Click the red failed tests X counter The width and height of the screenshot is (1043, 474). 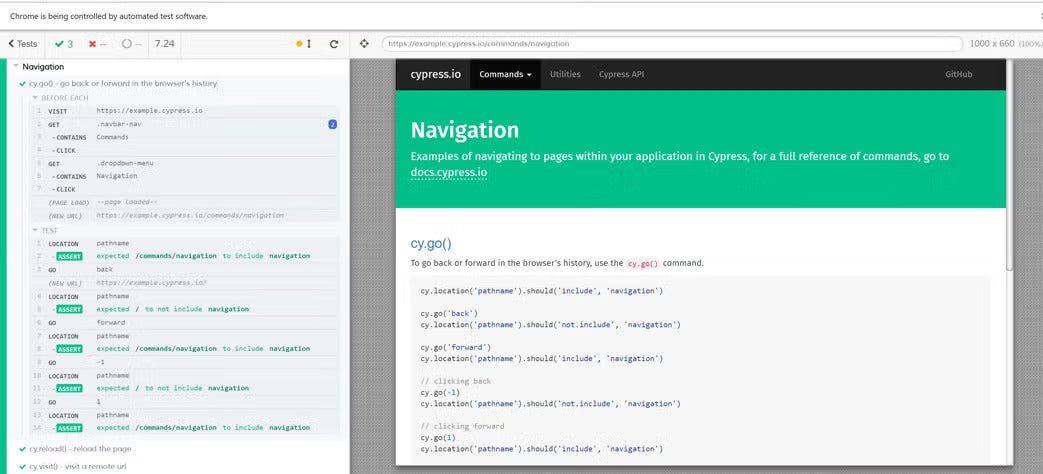[98, 44]
